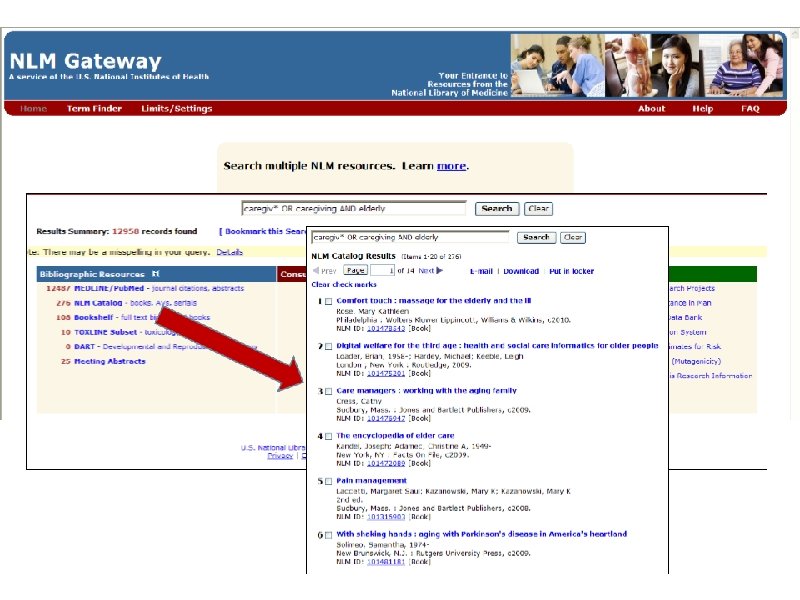
Task: Open the FAQ menu item
Action: [750, 109]
